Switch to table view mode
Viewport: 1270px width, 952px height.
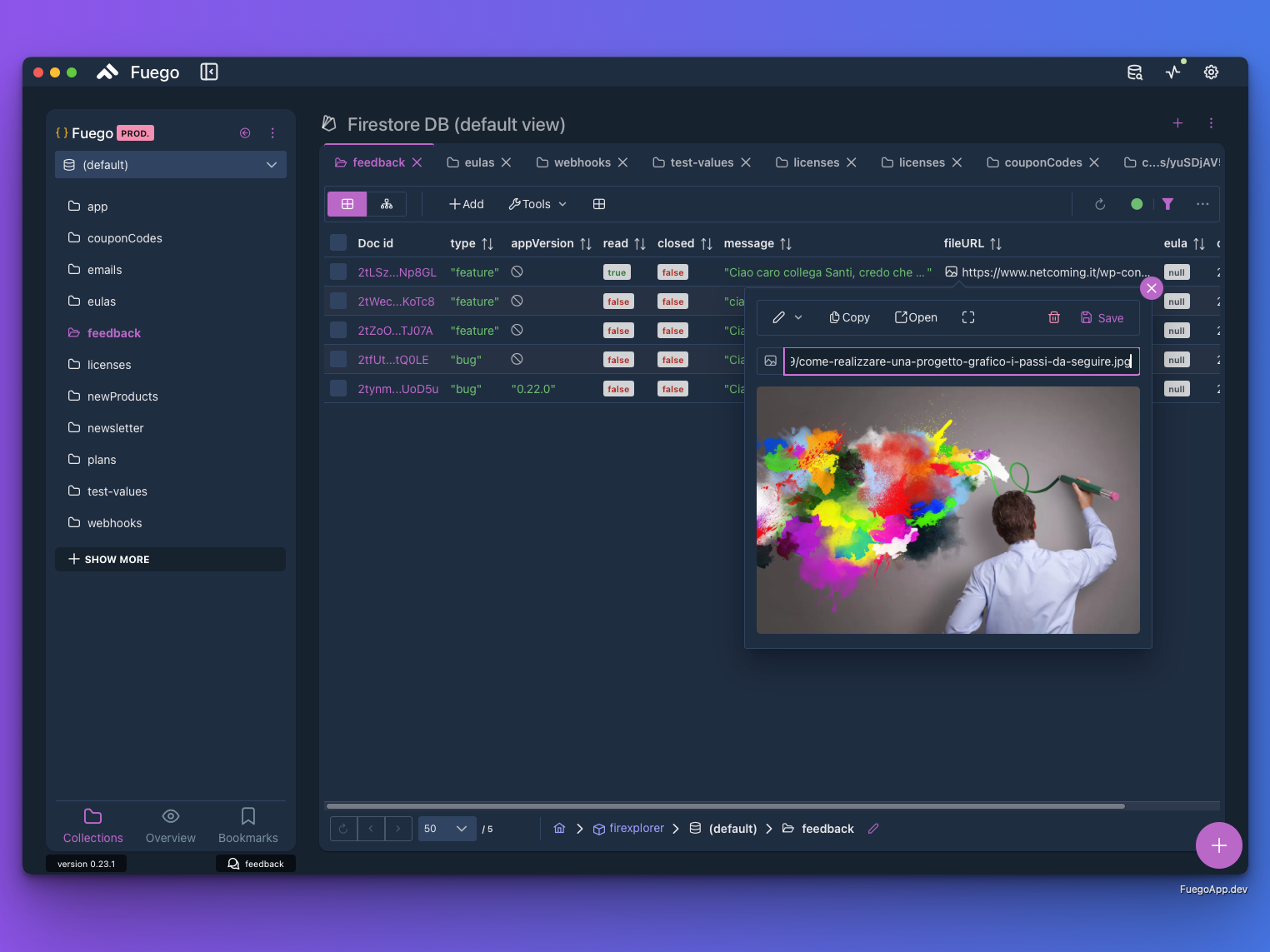point(347,204)
